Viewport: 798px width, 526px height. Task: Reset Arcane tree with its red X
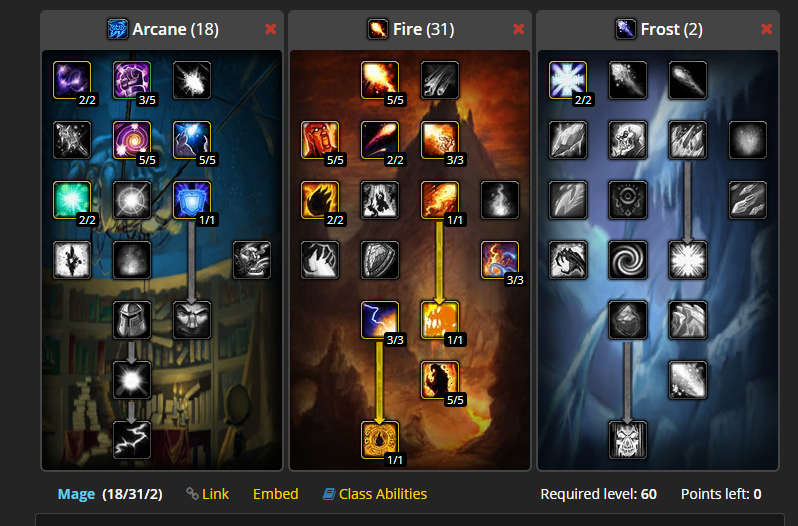tap(271, 29)
